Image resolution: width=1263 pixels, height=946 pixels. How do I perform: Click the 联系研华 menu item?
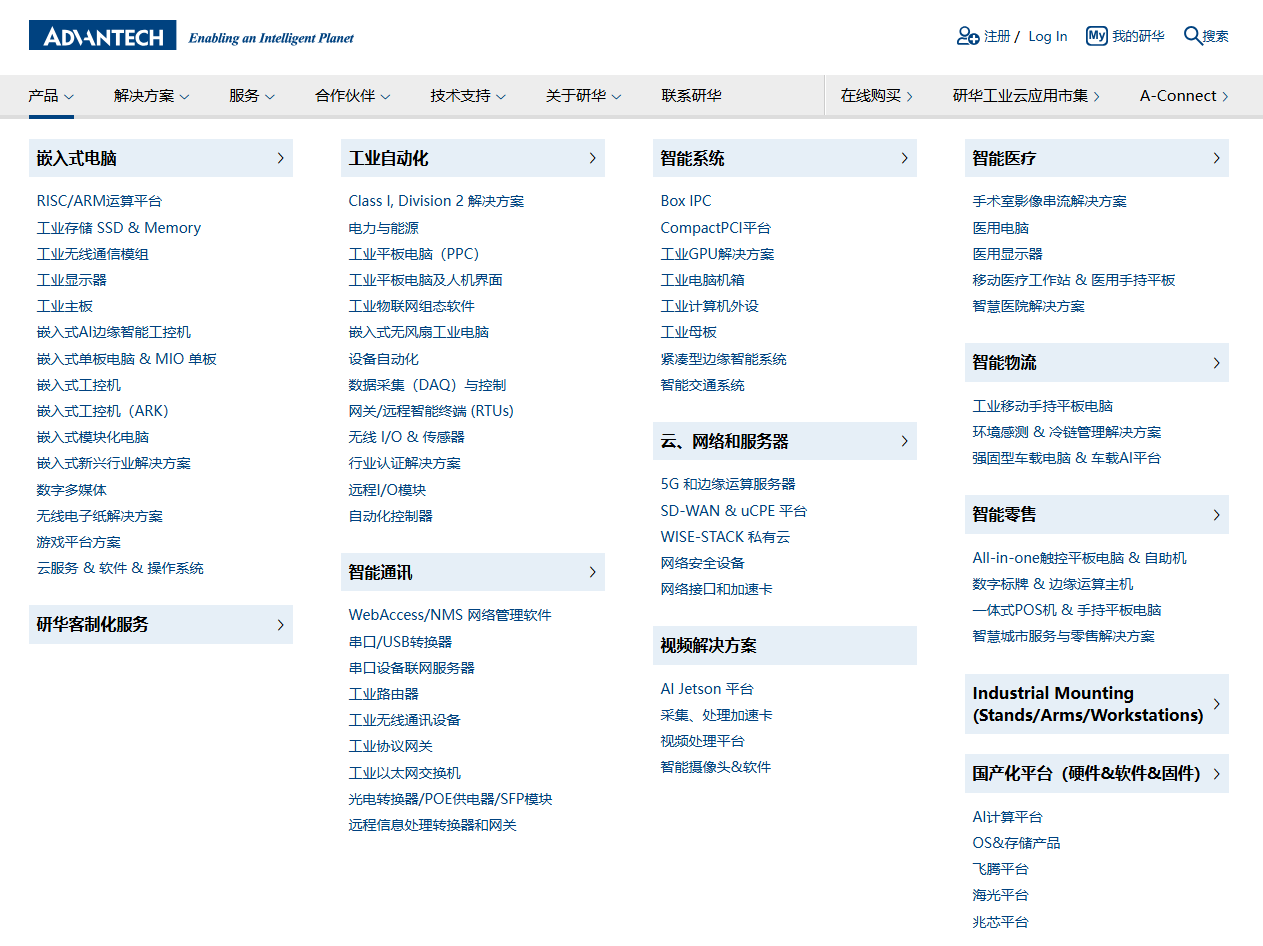(x=691, y=96)
